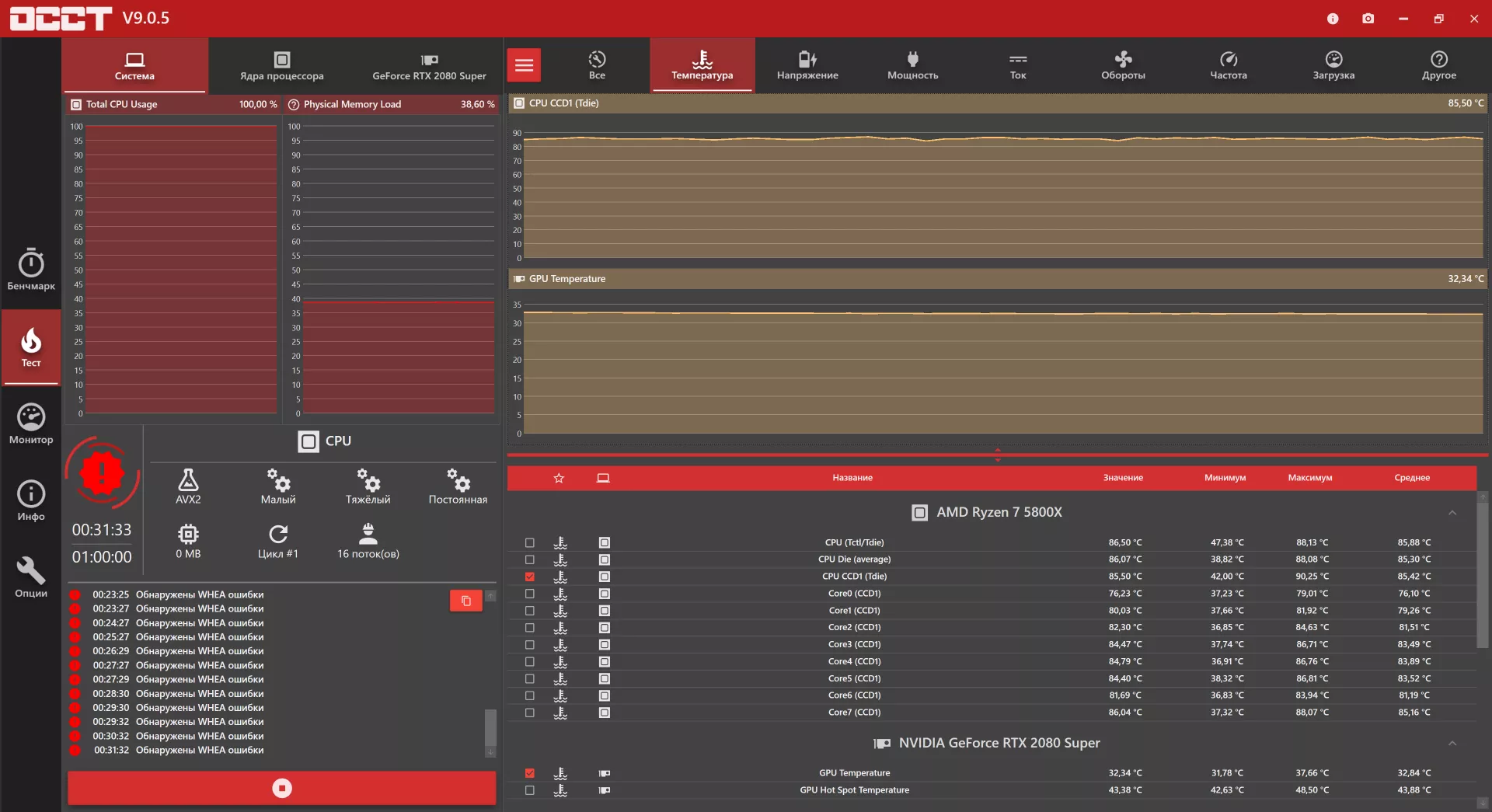1492x812 pixels.
Task: Sort table by Максимум column header
Action: (1309, 478)
